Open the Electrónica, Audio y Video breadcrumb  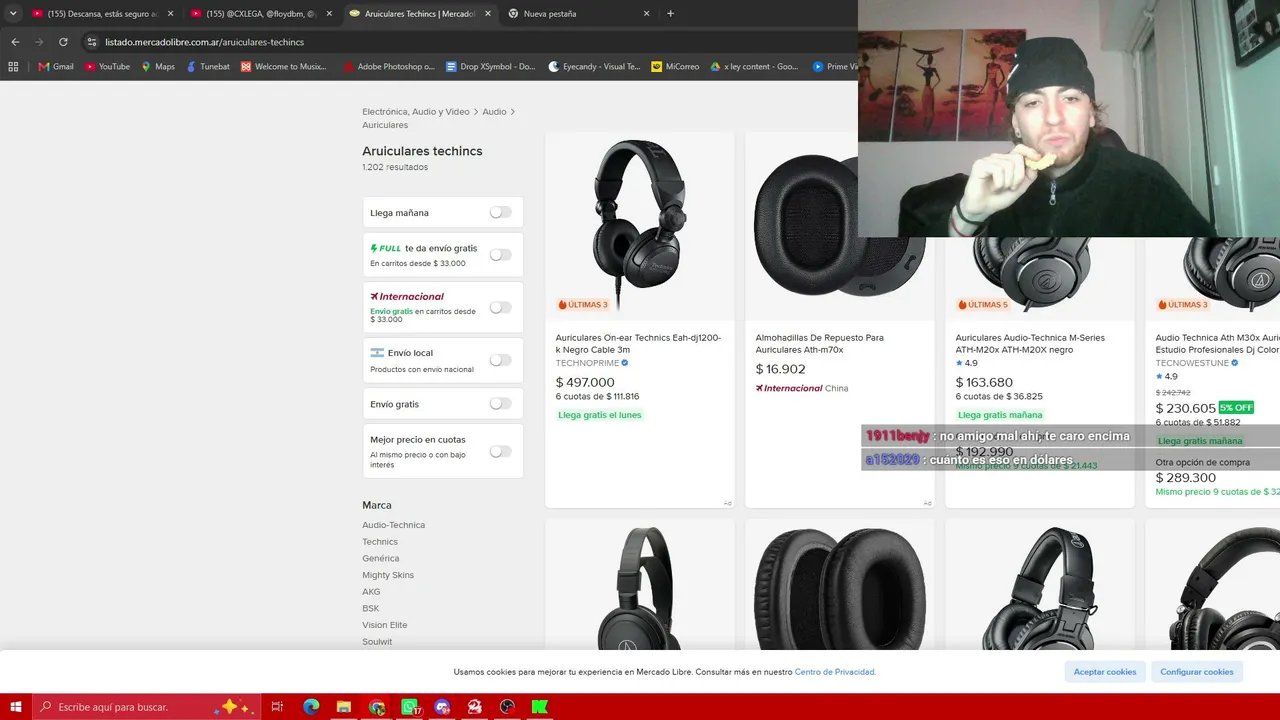tap(416, 112)
